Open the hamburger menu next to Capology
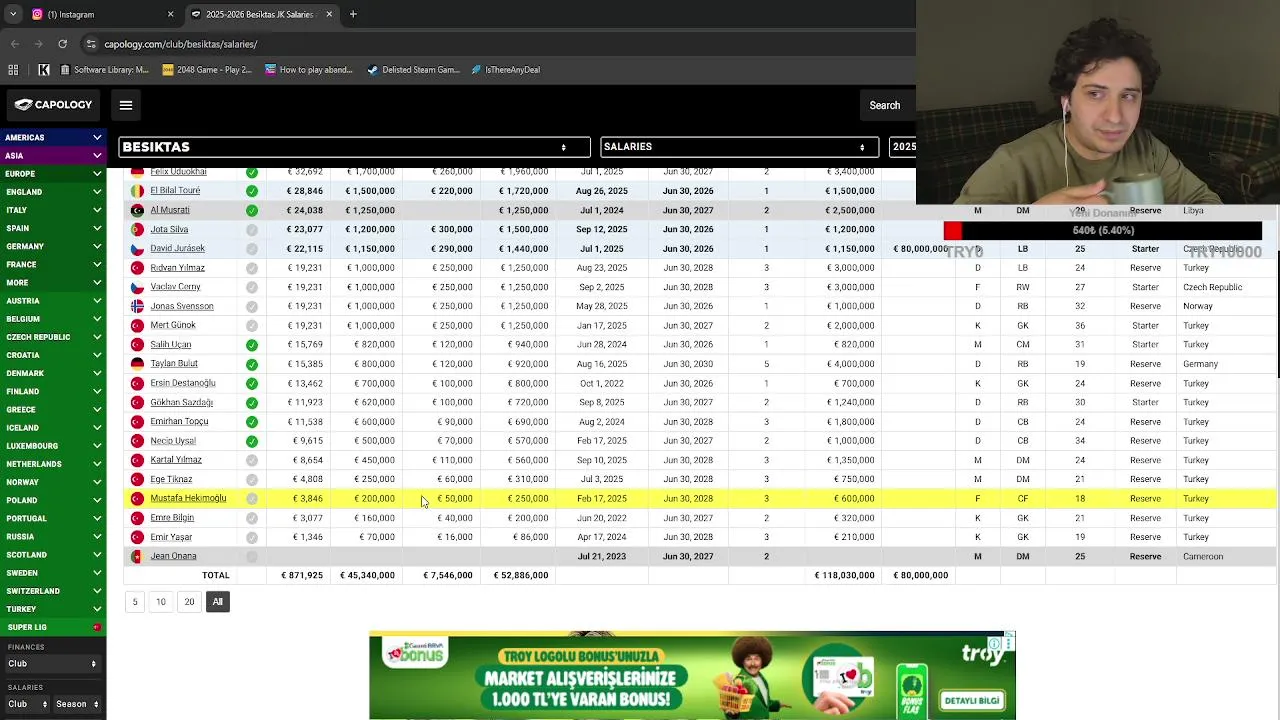Screen dimensions: 1280x720 point(126,105)
